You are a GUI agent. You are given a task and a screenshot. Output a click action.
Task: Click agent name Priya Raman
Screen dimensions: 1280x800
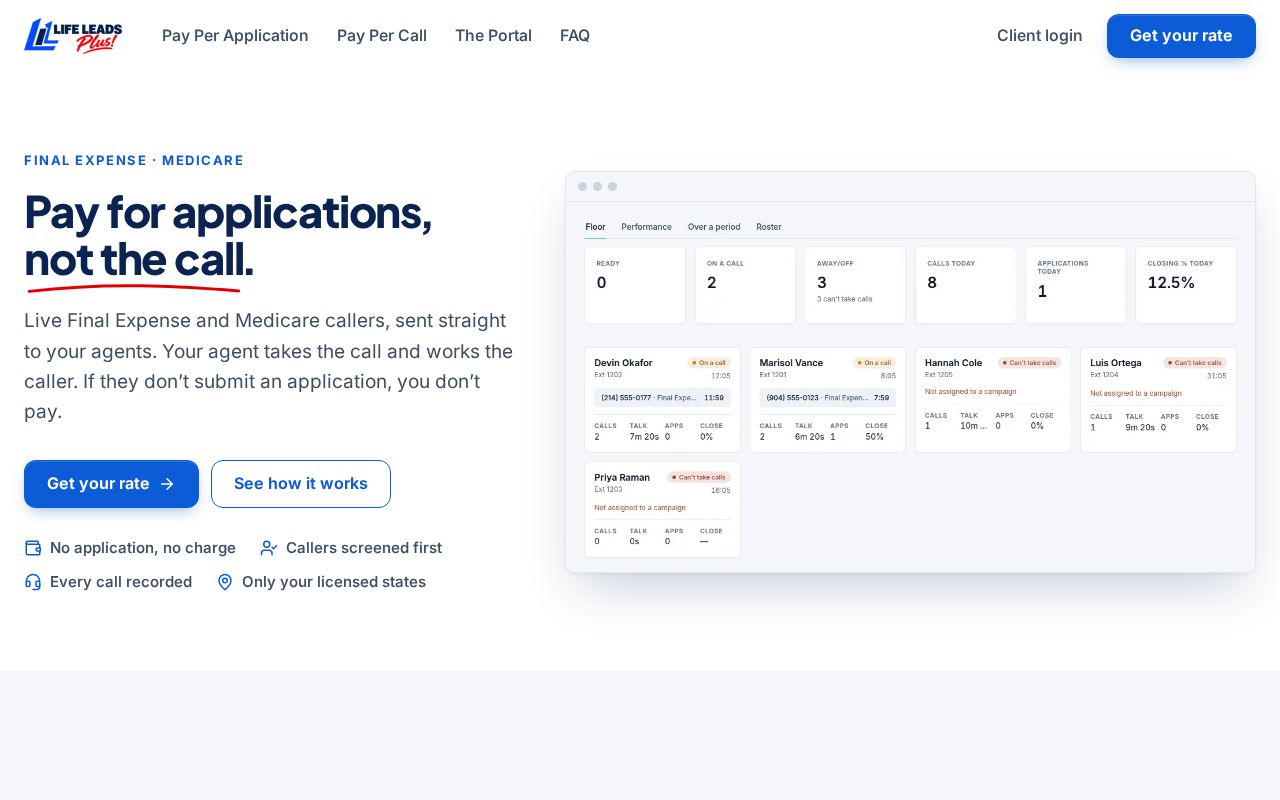(x=622, y=477)
